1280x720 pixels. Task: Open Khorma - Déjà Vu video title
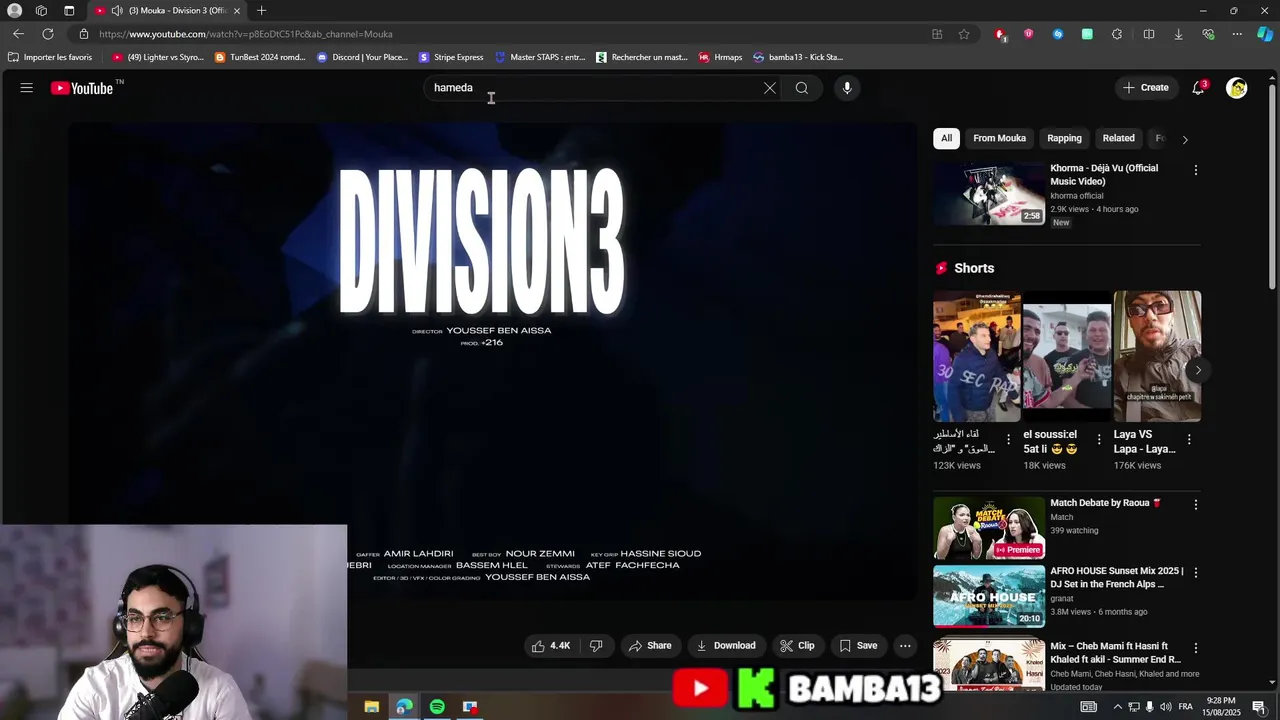click(x=1104, y=175)
